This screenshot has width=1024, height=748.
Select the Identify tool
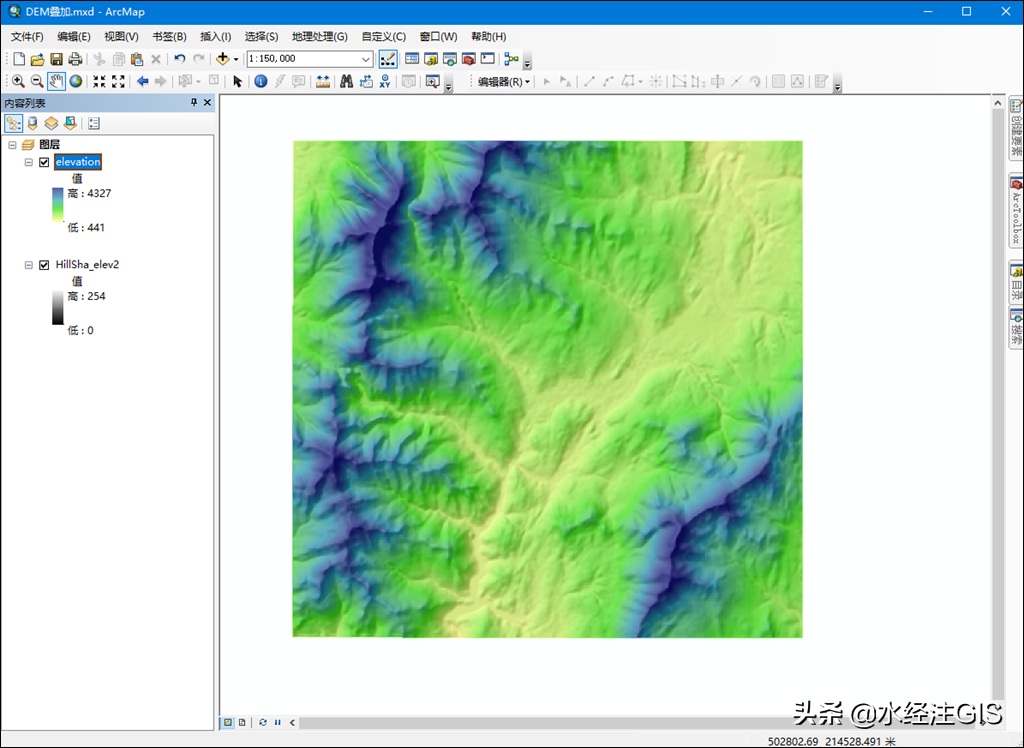[261, 81]
